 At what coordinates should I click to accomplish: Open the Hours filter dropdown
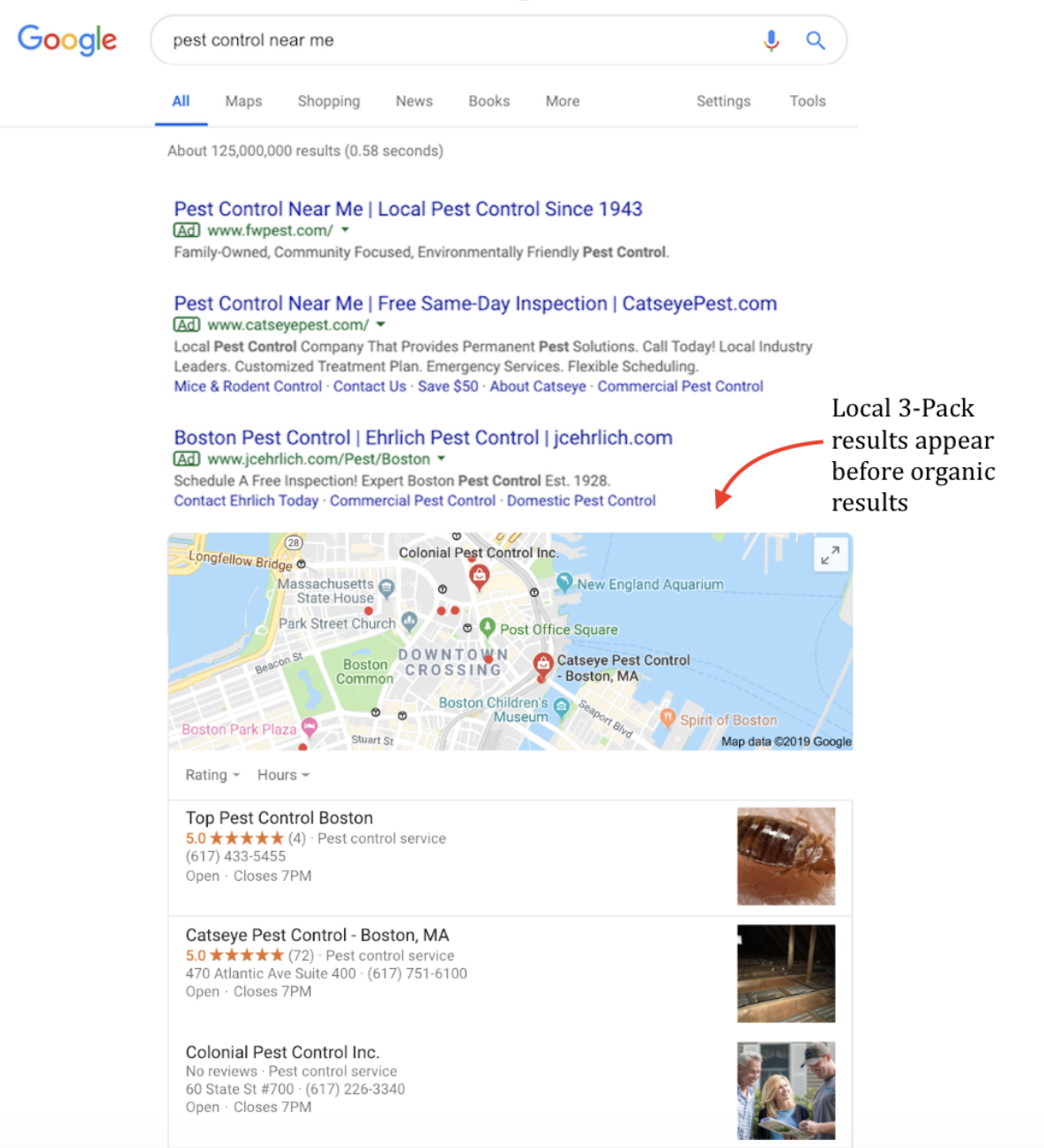pyautogui.click(x=283, y=775)
